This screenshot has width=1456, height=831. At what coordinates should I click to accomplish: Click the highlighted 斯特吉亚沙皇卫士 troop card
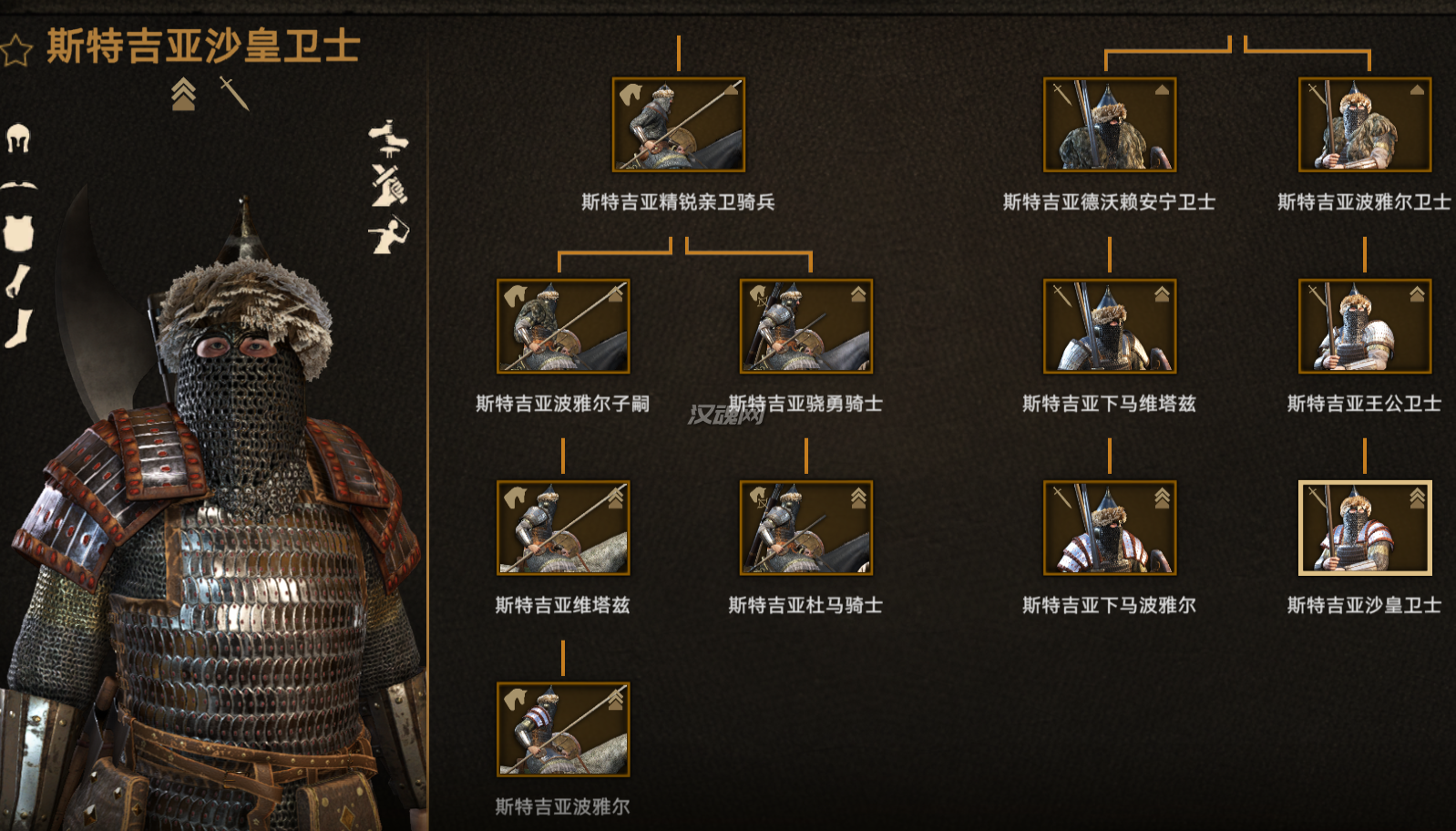[x=1365, y=528]
